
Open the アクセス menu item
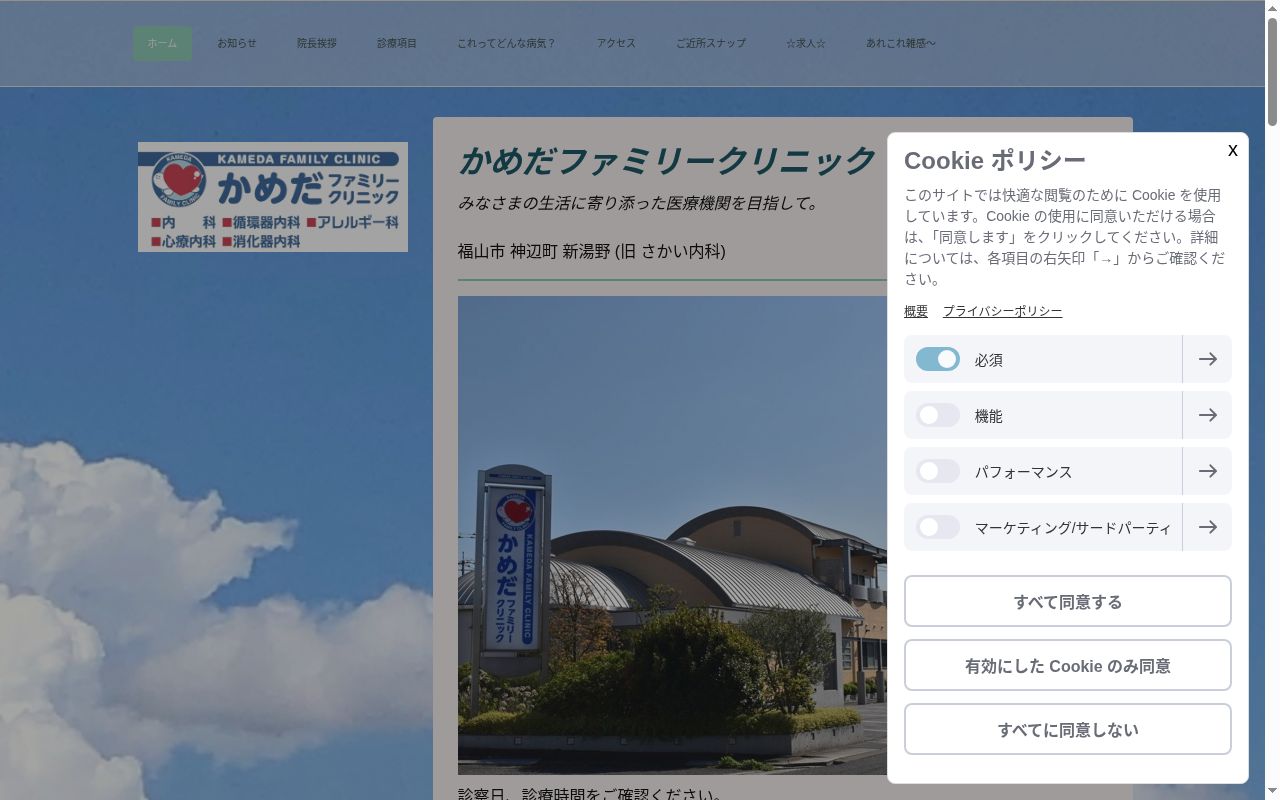pos(616,43)
